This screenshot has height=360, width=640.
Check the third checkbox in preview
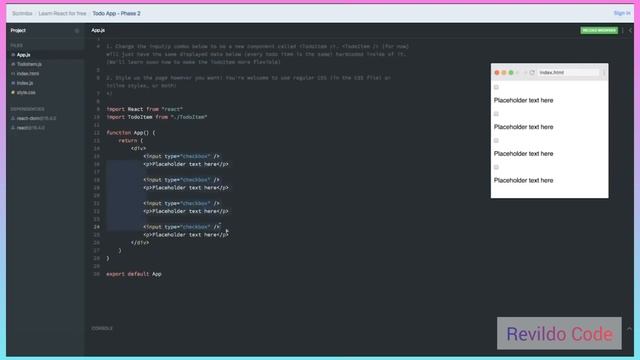pos(496,140)
